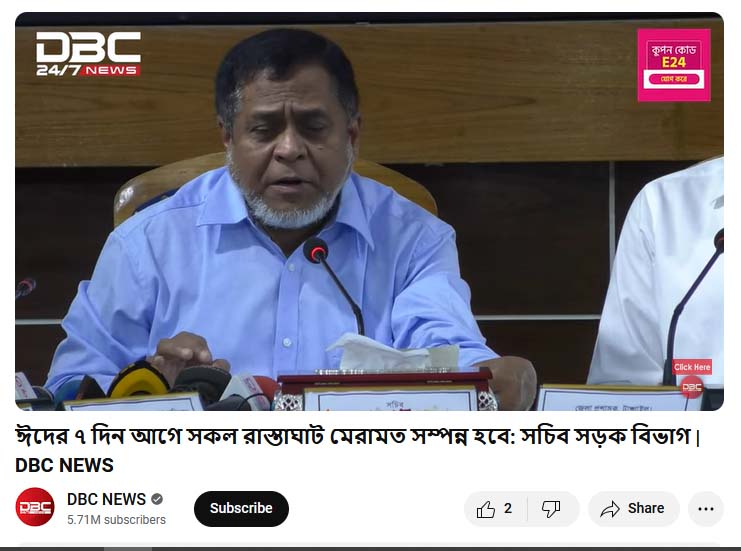Viewport: 741px width, 551px height.
Task: Click the 5.71M subscribers text
Action: point(116,520)
